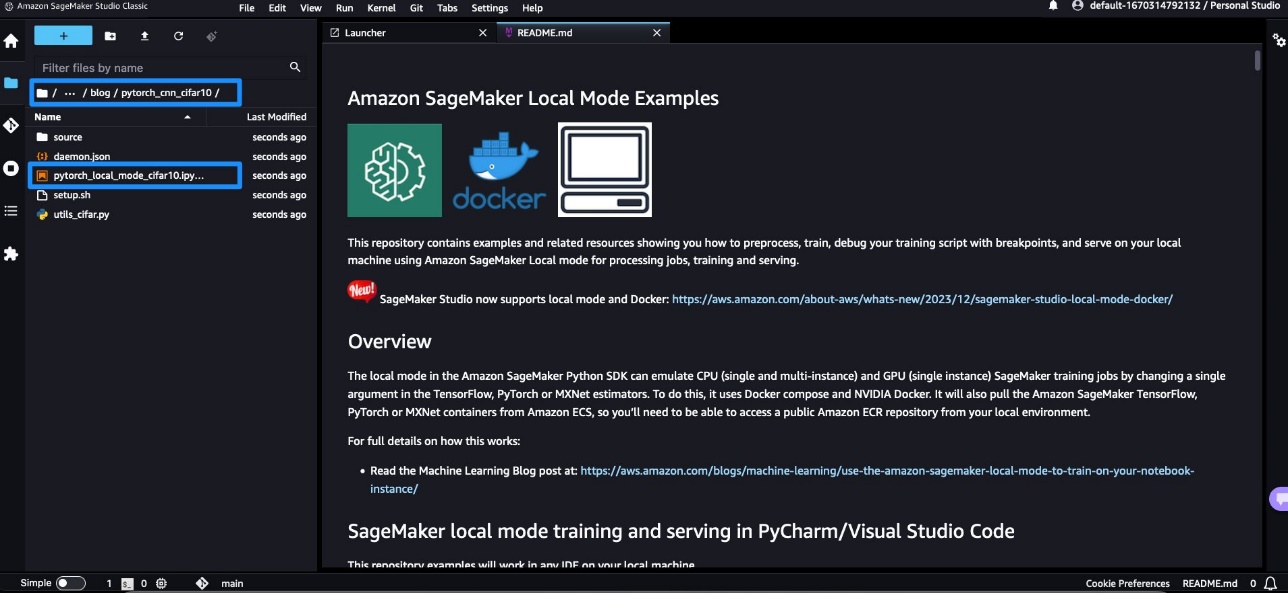
Task: Click the README.md label in status bar
Action: click(x=1210, y=583)
